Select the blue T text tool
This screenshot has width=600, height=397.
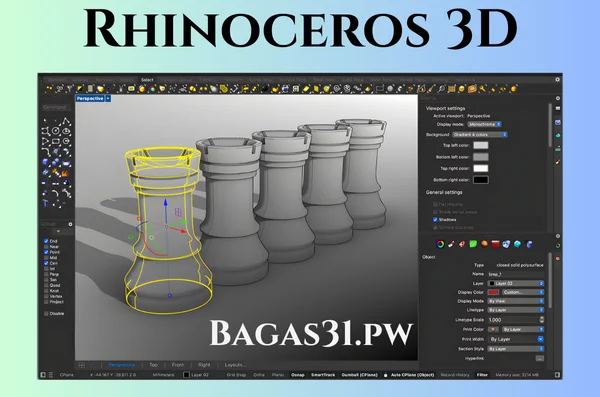click(46, 203)
